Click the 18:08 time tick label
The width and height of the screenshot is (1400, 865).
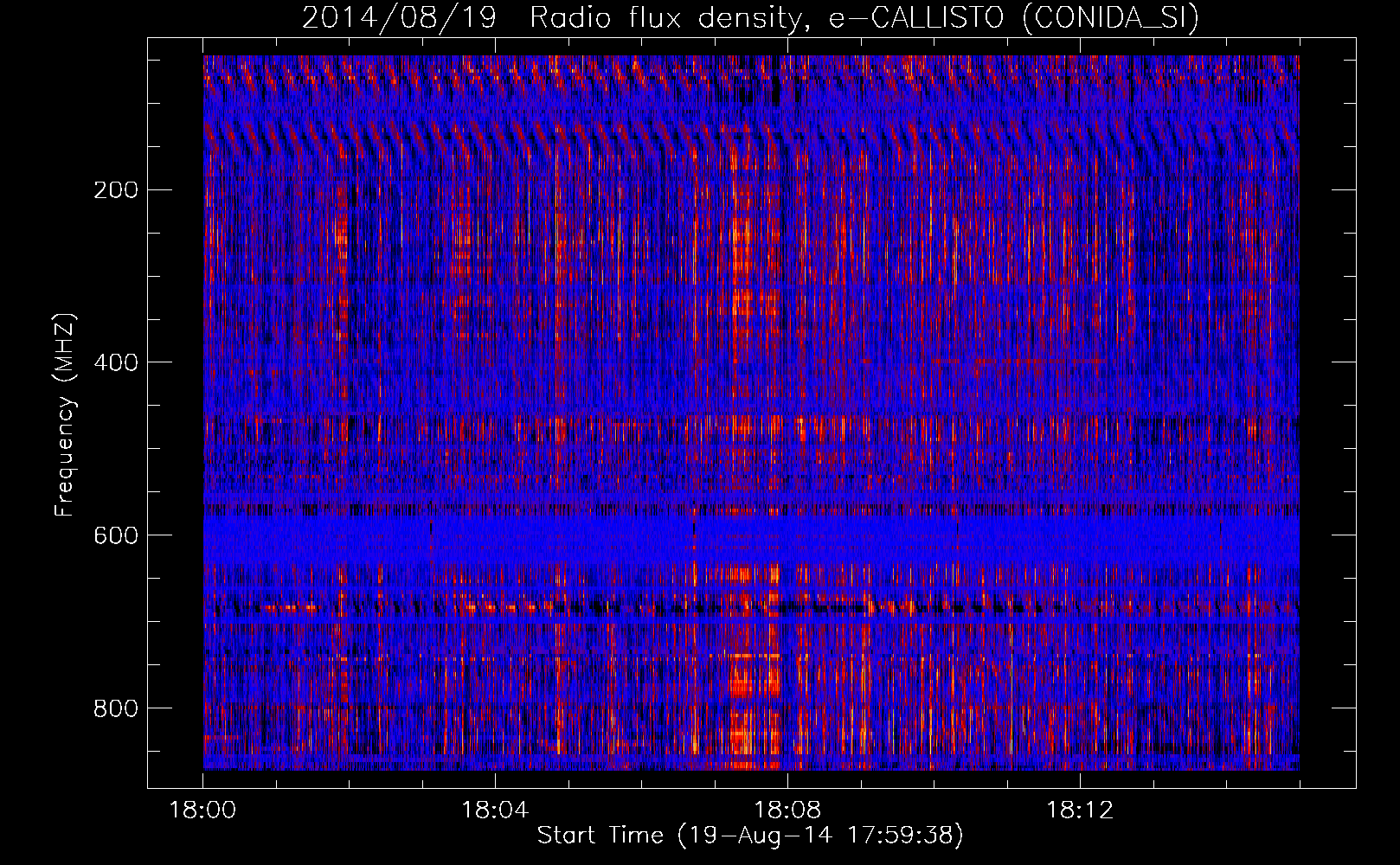tap(787, 811)
